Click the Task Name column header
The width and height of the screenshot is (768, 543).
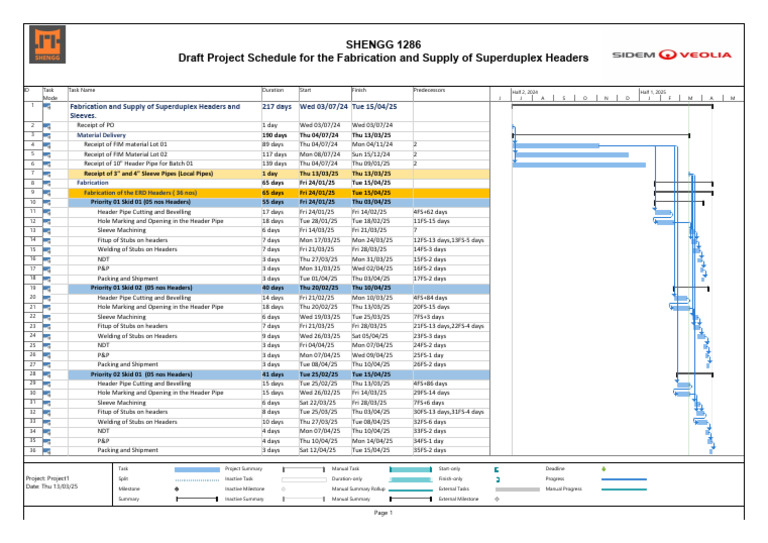pyautogui.click(x=82, y=90)
